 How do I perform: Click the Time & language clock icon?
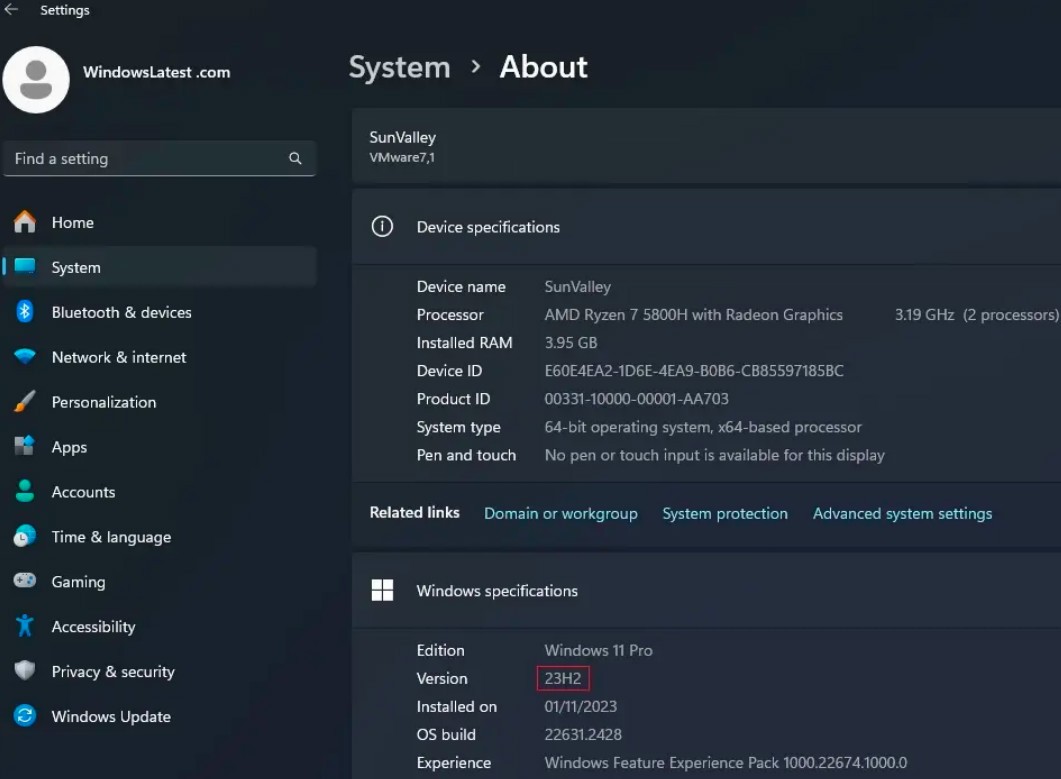point(25,536)
